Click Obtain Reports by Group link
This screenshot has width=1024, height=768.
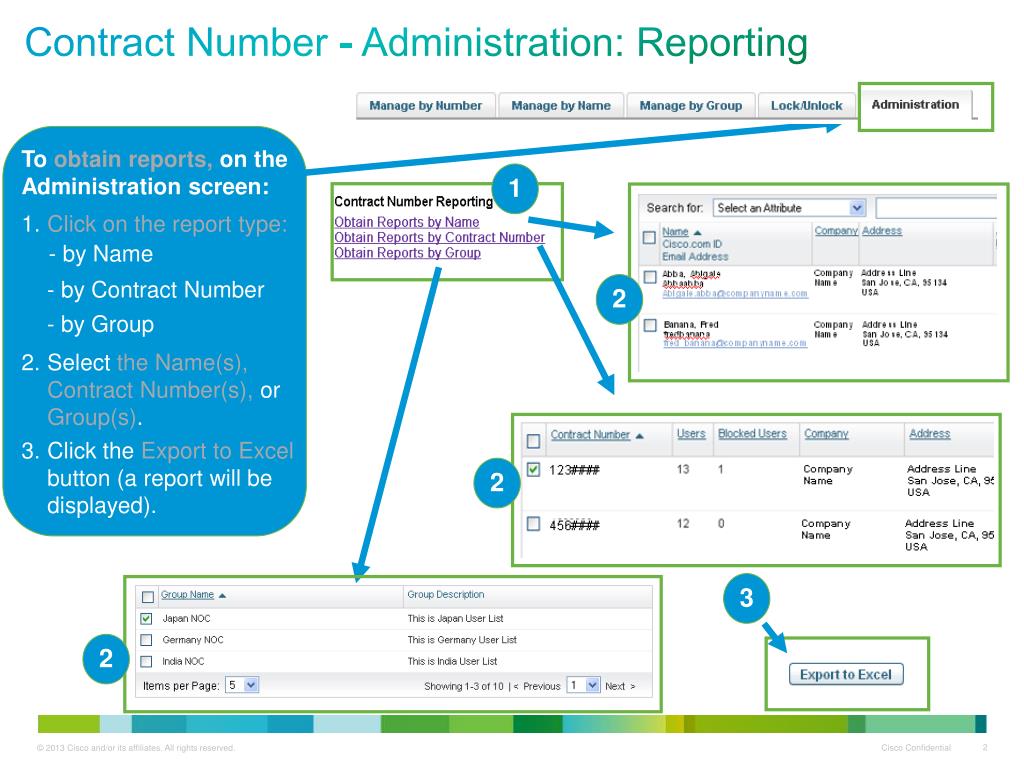408,253
